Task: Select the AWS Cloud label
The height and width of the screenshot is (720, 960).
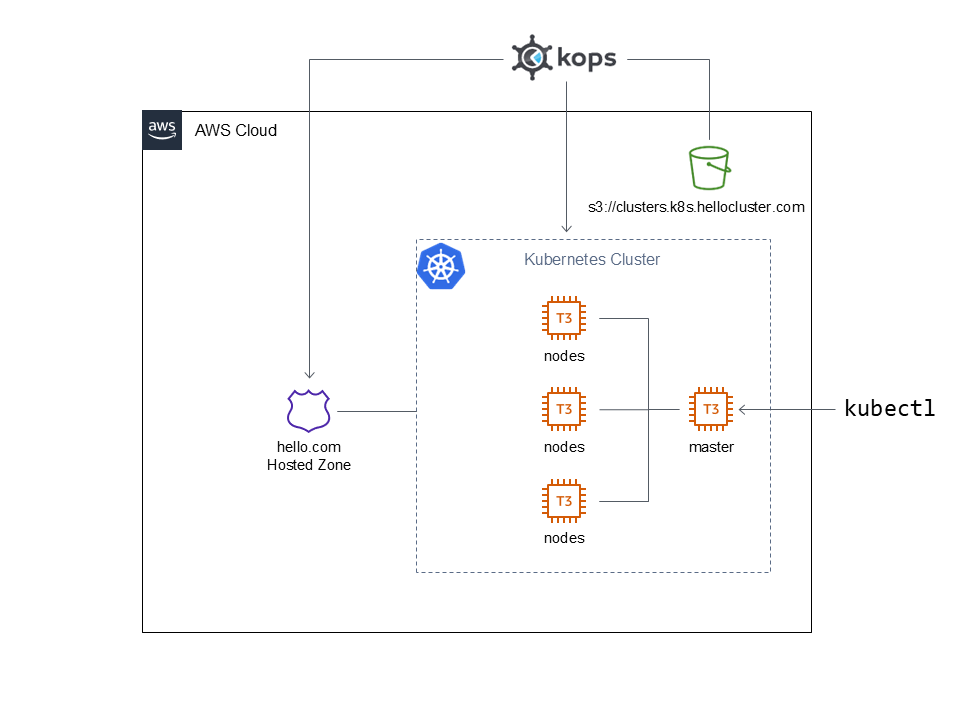Action: coord(236,131)
